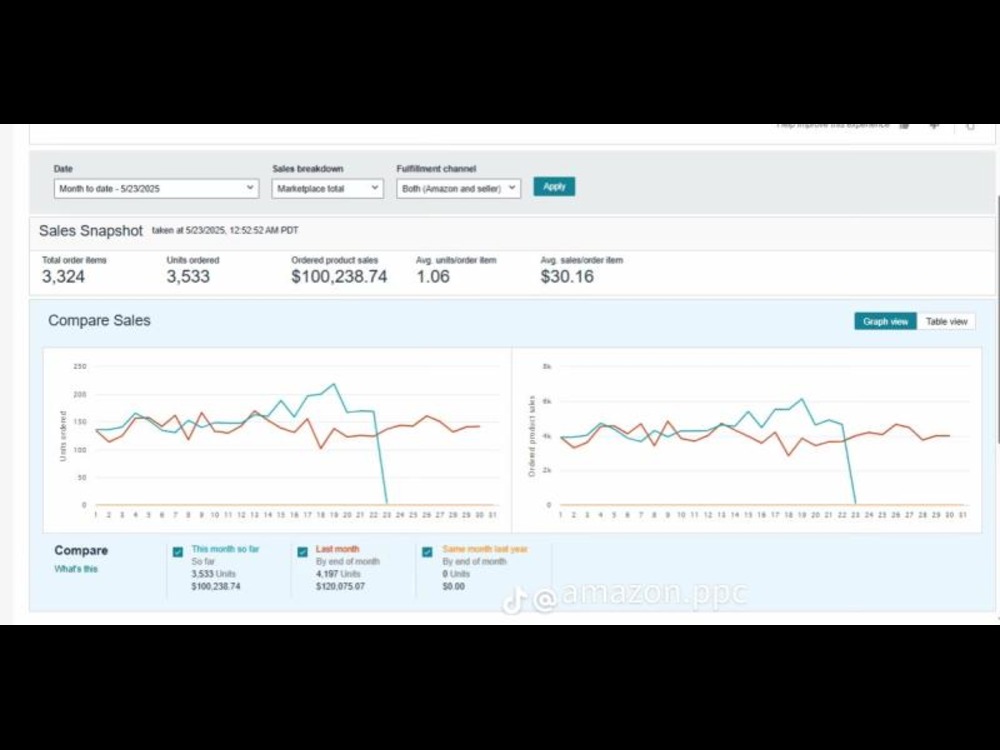Click the $120,075.07 last month total
Viewport: 1000px width, 750px height.
pyautogui.click(x=341, y=586)
